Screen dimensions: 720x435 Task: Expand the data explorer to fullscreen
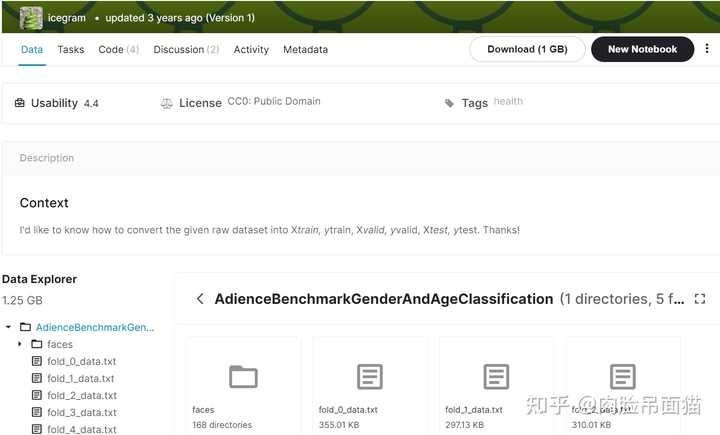point(700,299)
